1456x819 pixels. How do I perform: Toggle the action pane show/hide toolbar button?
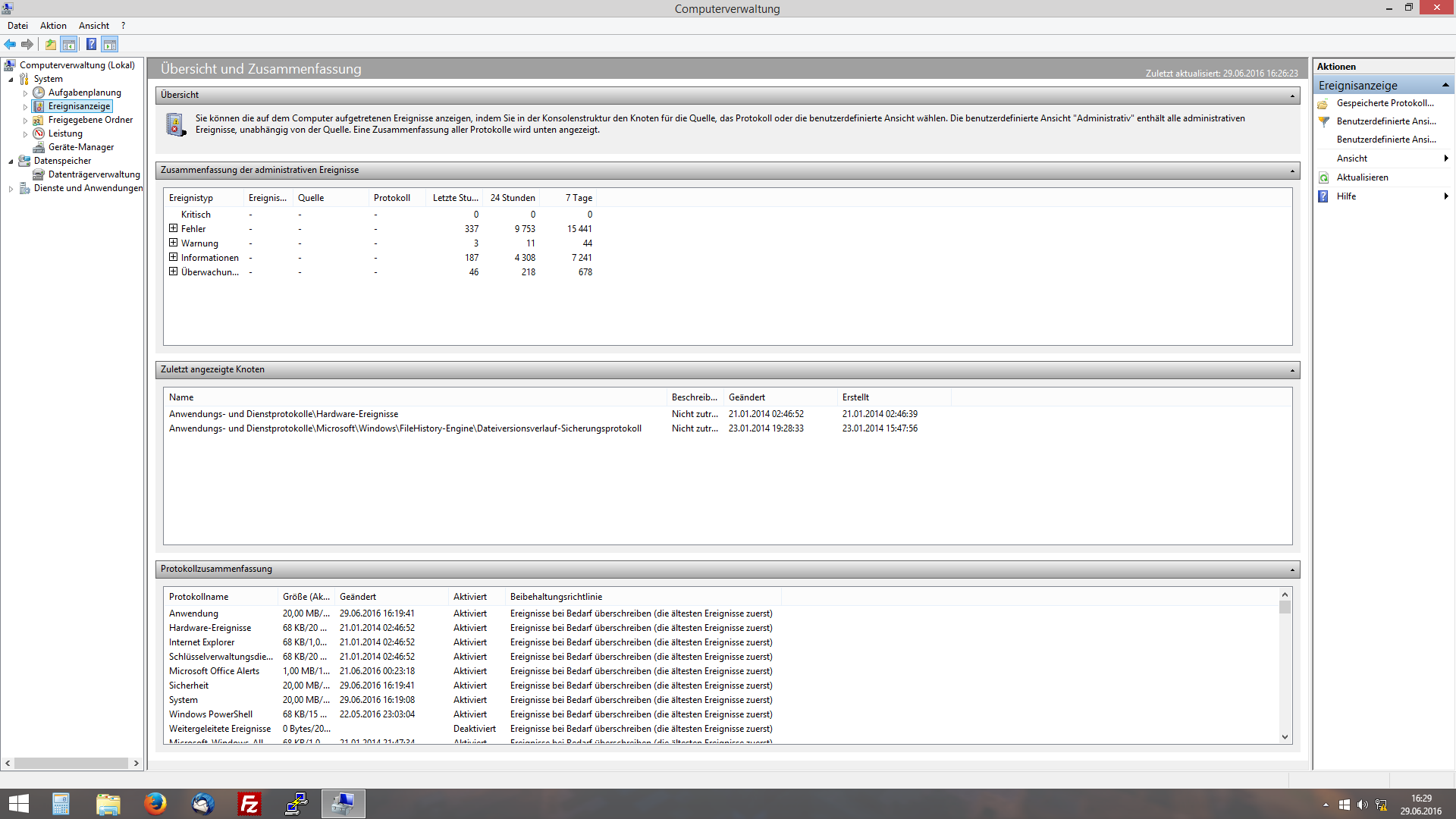[x=110, y=44]
